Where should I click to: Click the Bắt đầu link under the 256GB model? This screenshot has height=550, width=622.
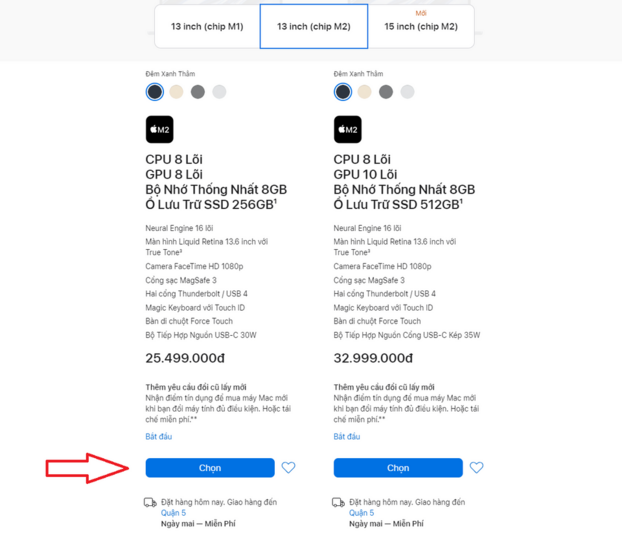coord(158,437)
